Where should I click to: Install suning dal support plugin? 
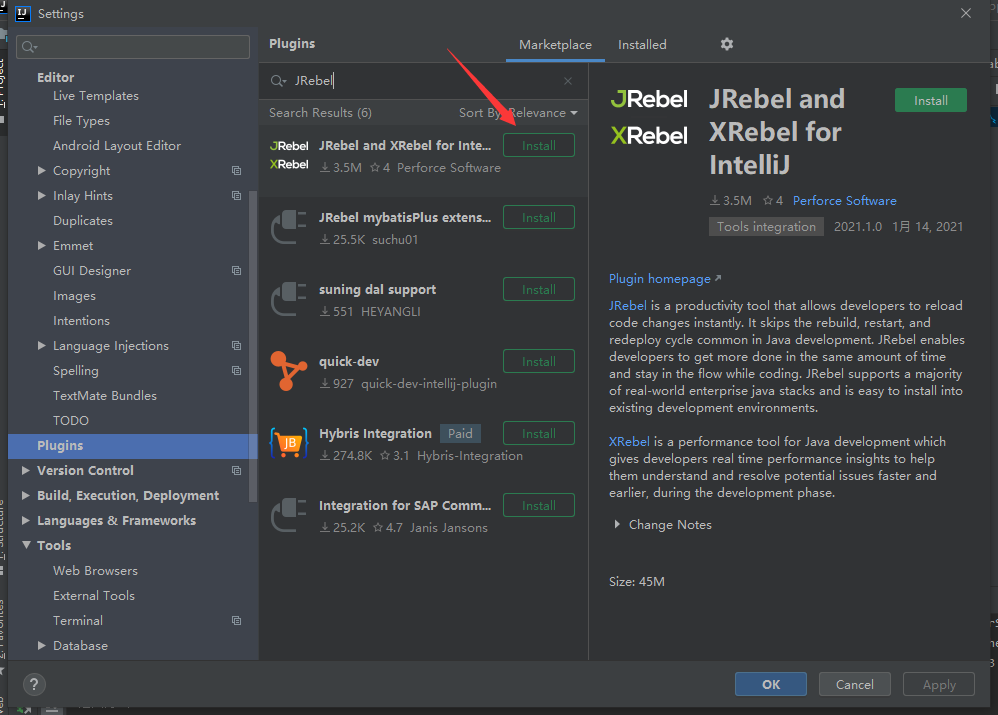click(x=538, y=290)
